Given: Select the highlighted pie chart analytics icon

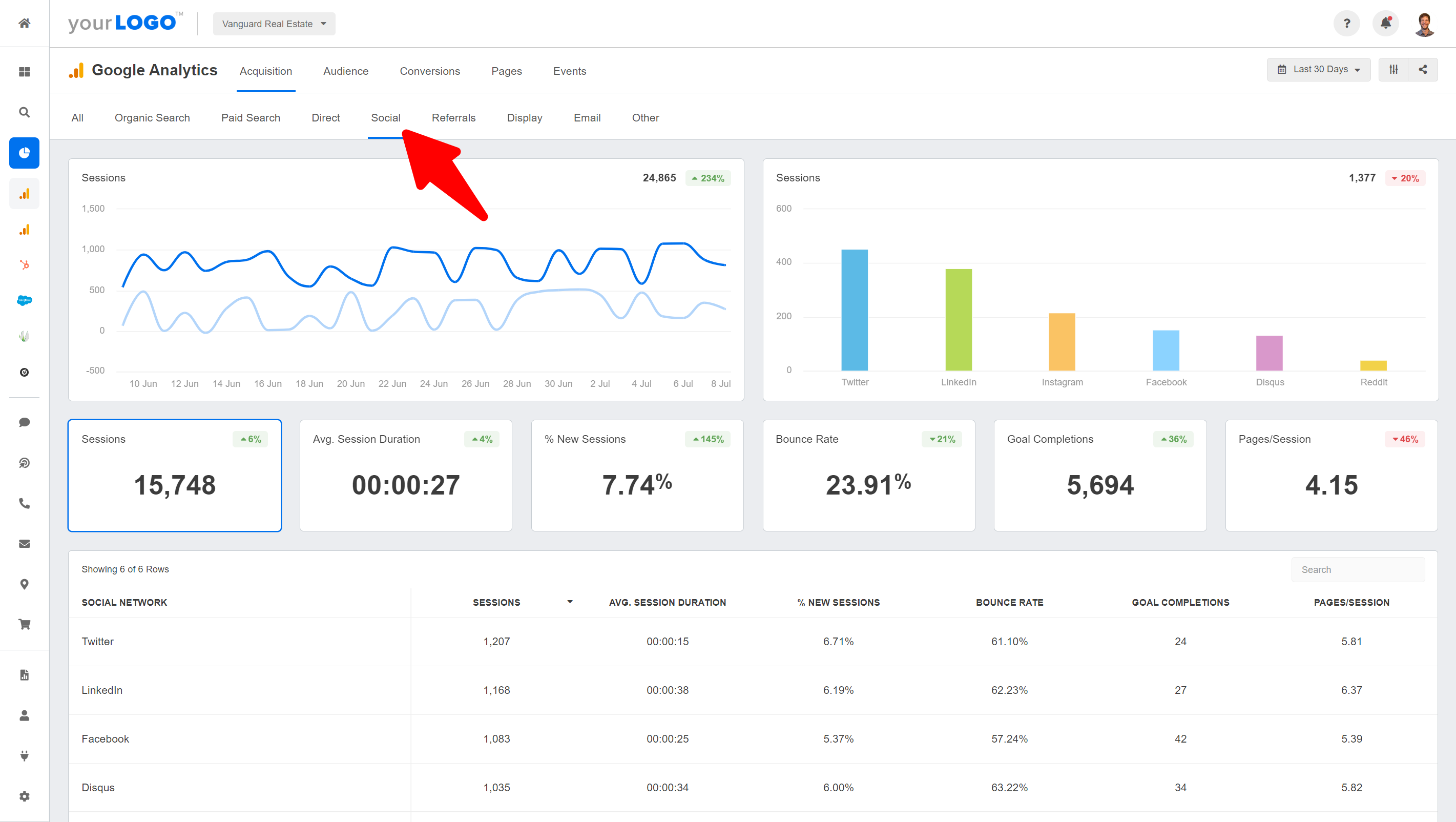Looking at the screenshot, I should pos(24,153).
